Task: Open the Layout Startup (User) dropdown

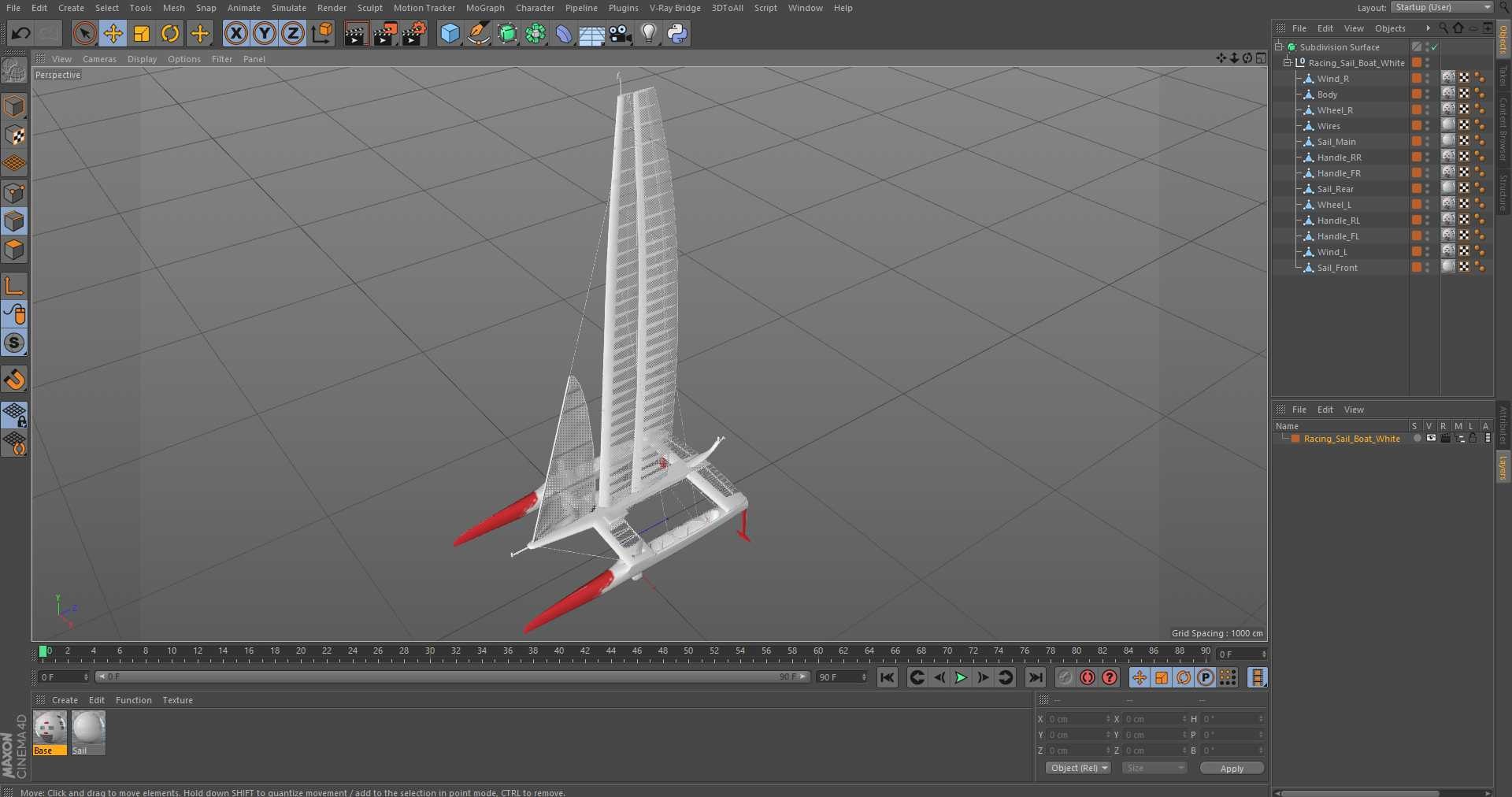Action: (1441, 7)
